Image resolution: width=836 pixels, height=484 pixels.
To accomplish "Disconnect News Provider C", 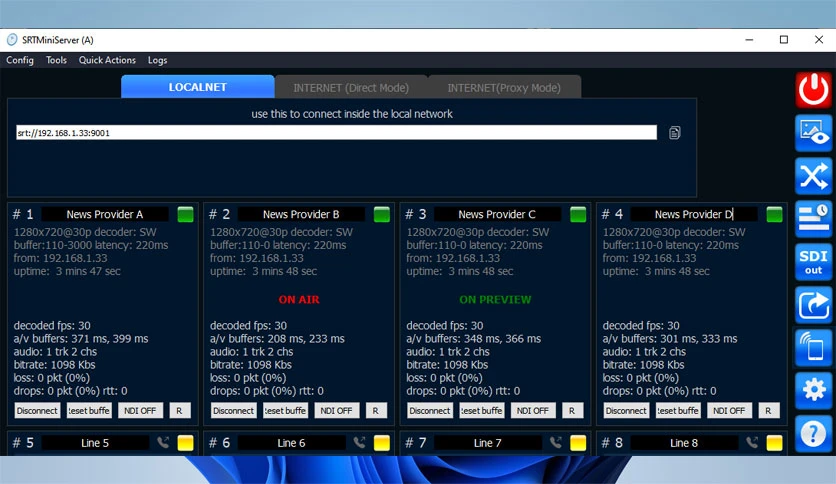I will click(430, 410).
